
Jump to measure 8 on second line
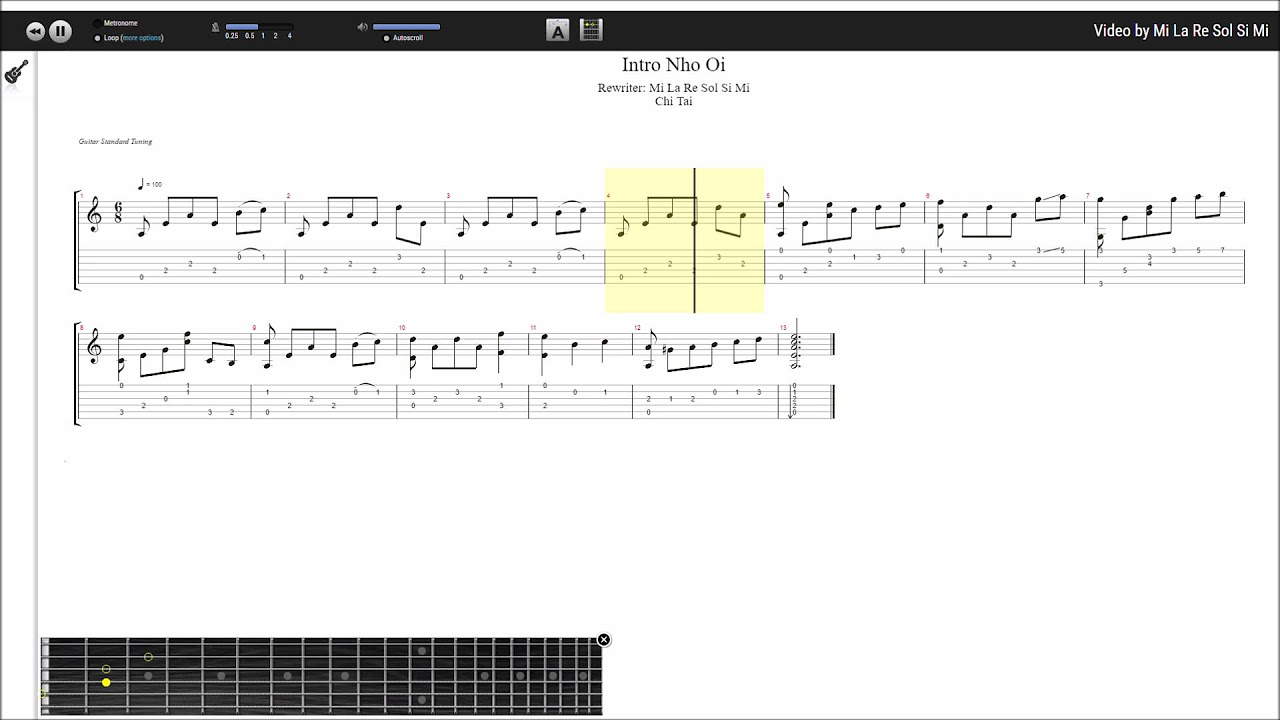point(164,372)
